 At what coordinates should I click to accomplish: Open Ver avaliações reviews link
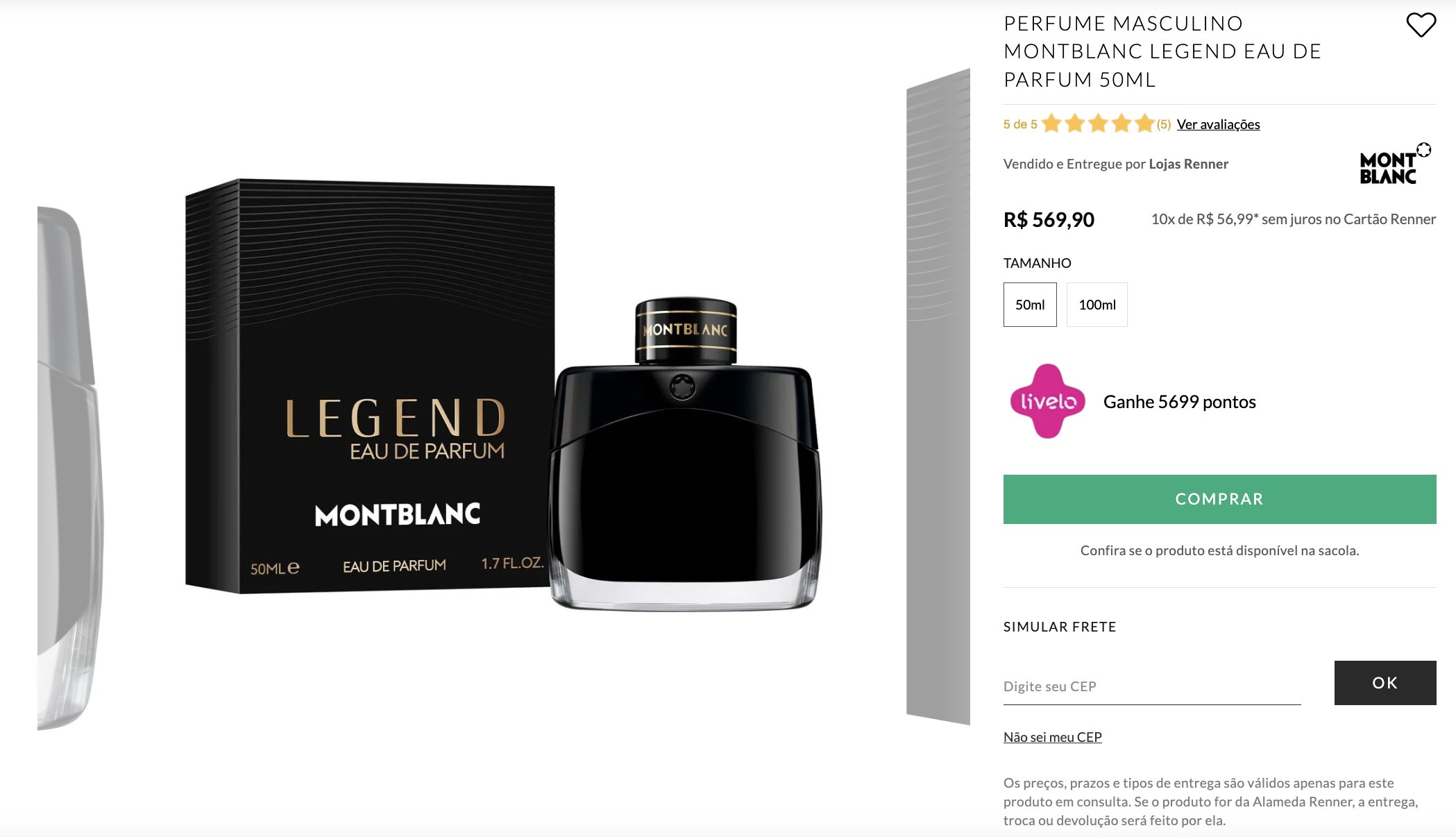[1218, 124]
